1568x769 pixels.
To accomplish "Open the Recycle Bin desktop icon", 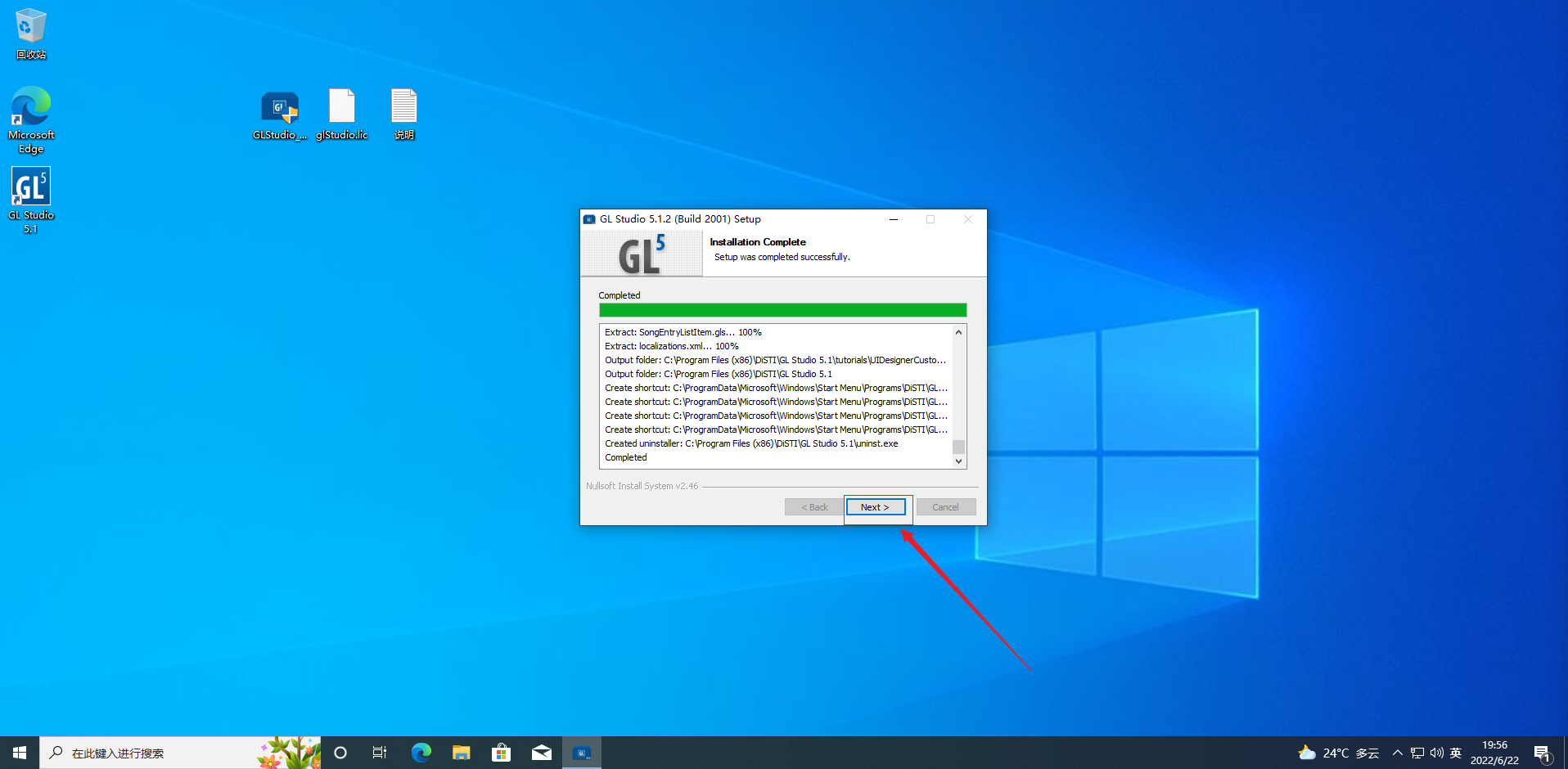I will pyautogui.click(x=31, y=34).
